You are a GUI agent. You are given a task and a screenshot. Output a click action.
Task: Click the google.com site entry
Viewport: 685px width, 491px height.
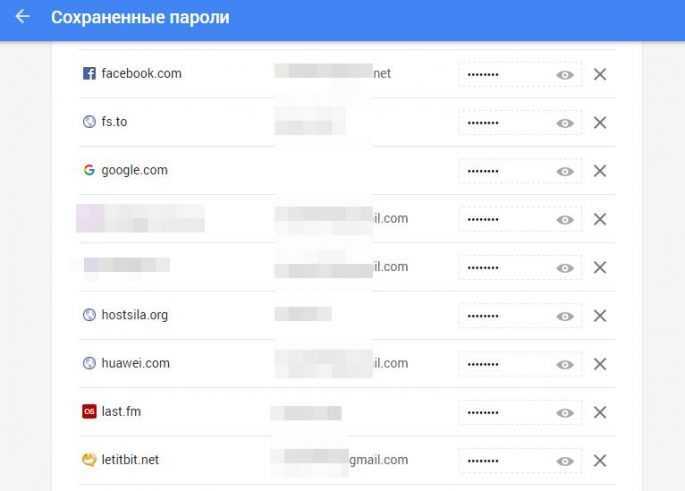134,170
